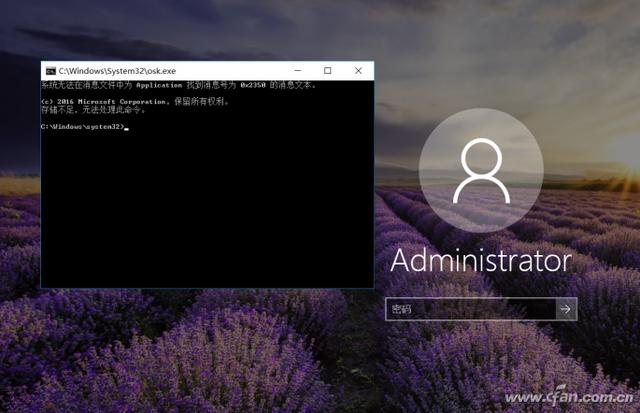
Task: Click the sunset glow at the right edge
Action: 627,163
